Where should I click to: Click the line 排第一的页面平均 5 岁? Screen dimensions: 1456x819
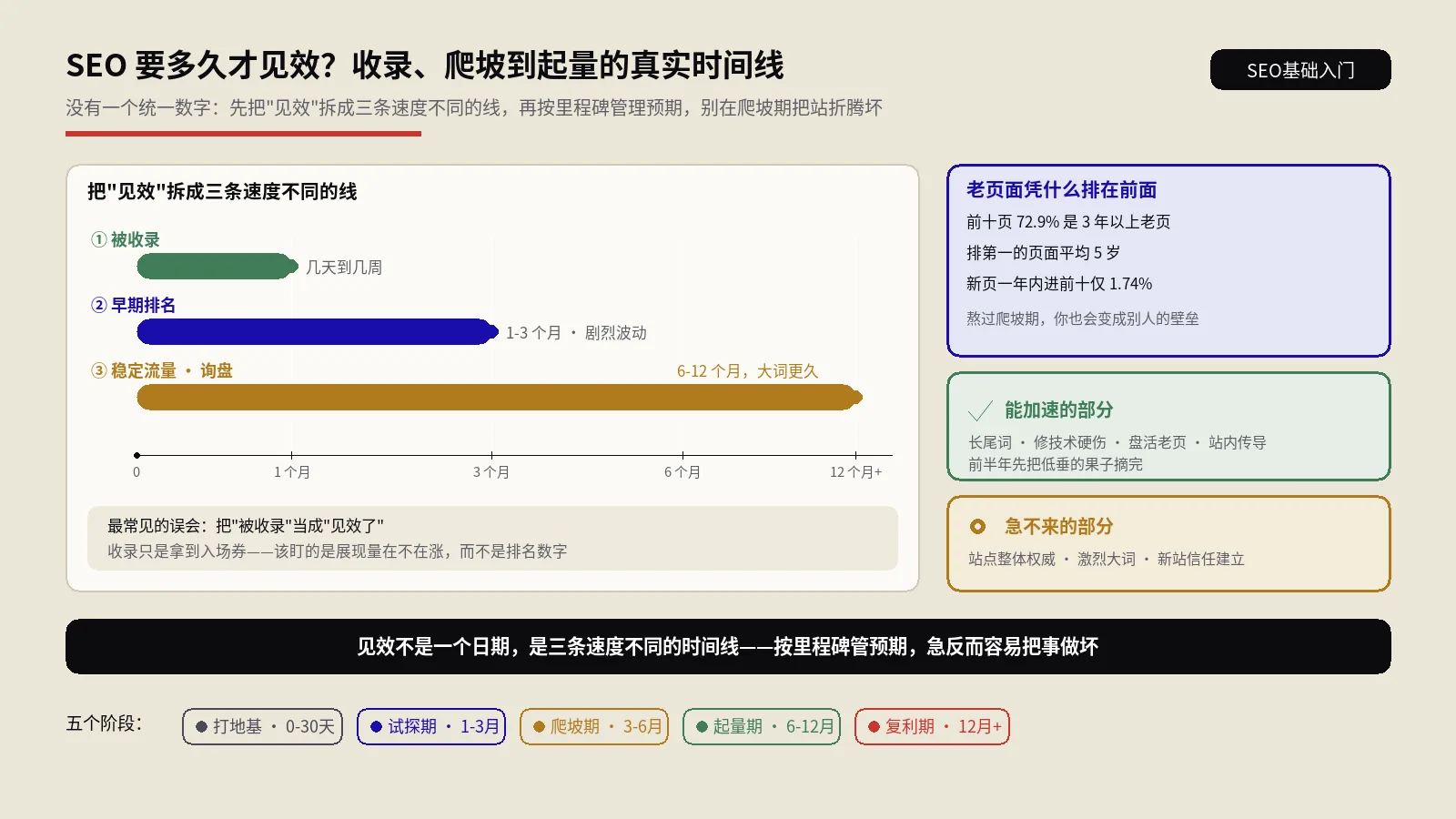(1043, 252)
